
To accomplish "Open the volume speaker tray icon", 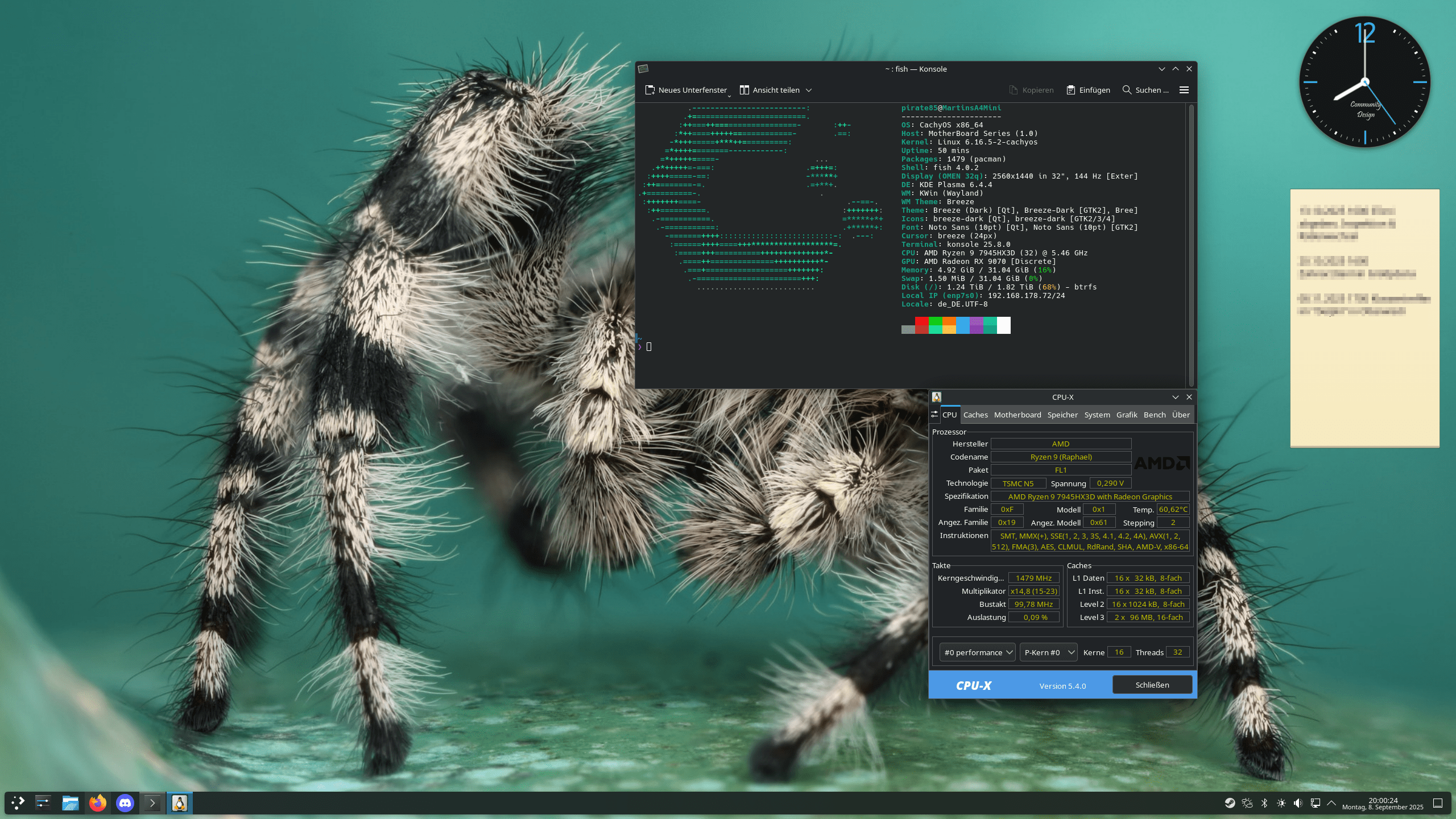I will pyautogui.click(x=1298, y=803).
